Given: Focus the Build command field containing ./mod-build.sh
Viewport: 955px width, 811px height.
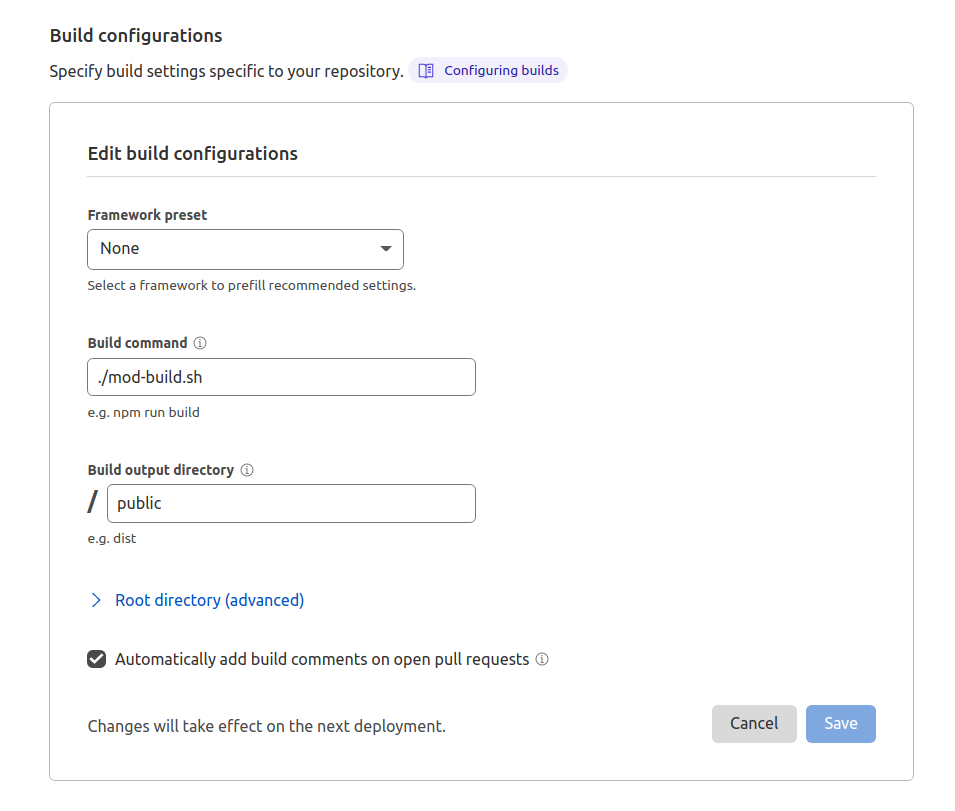Looking at the screenshot, I should (x=281, y=377).
